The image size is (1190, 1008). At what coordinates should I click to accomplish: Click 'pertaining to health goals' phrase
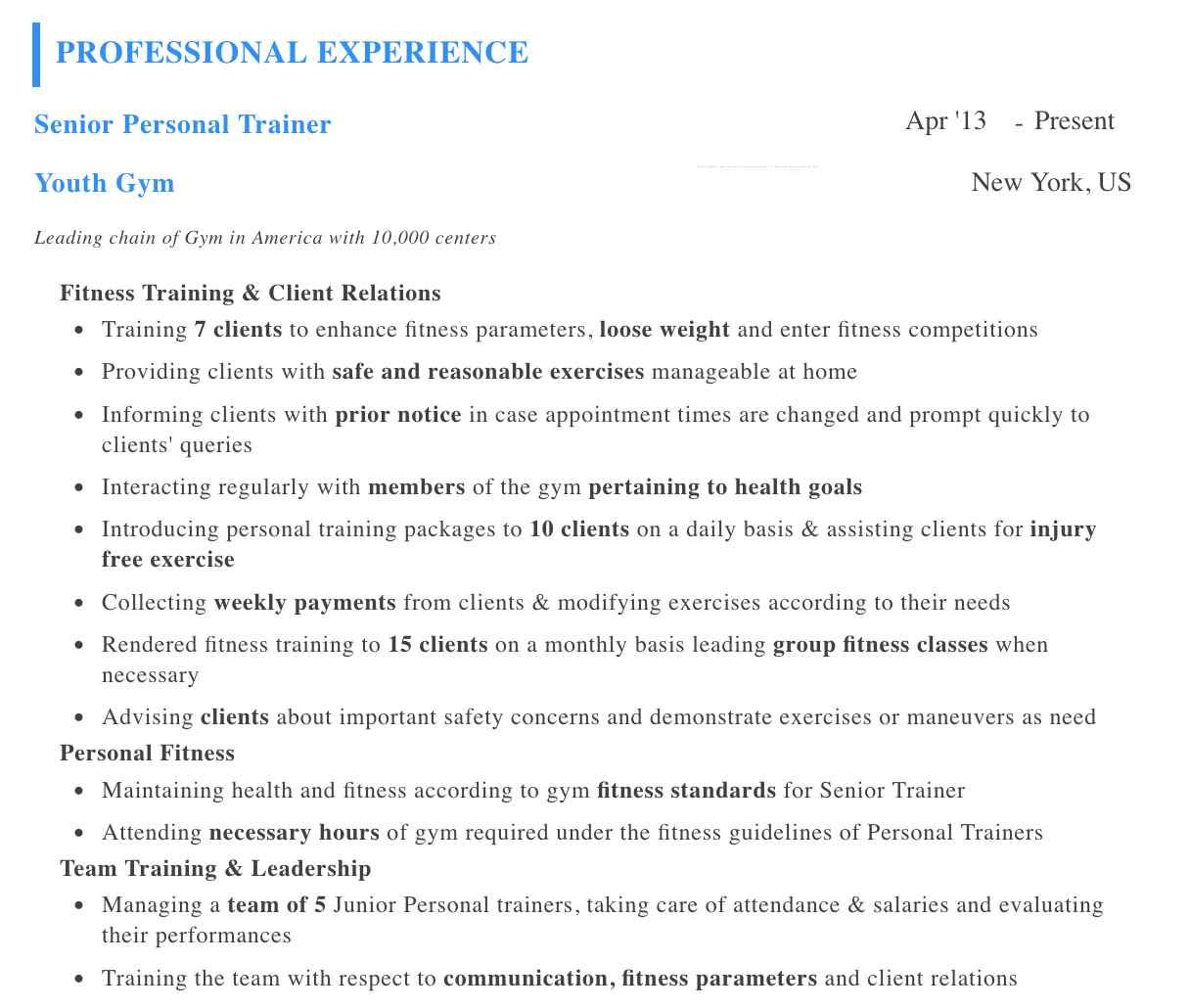725,487
